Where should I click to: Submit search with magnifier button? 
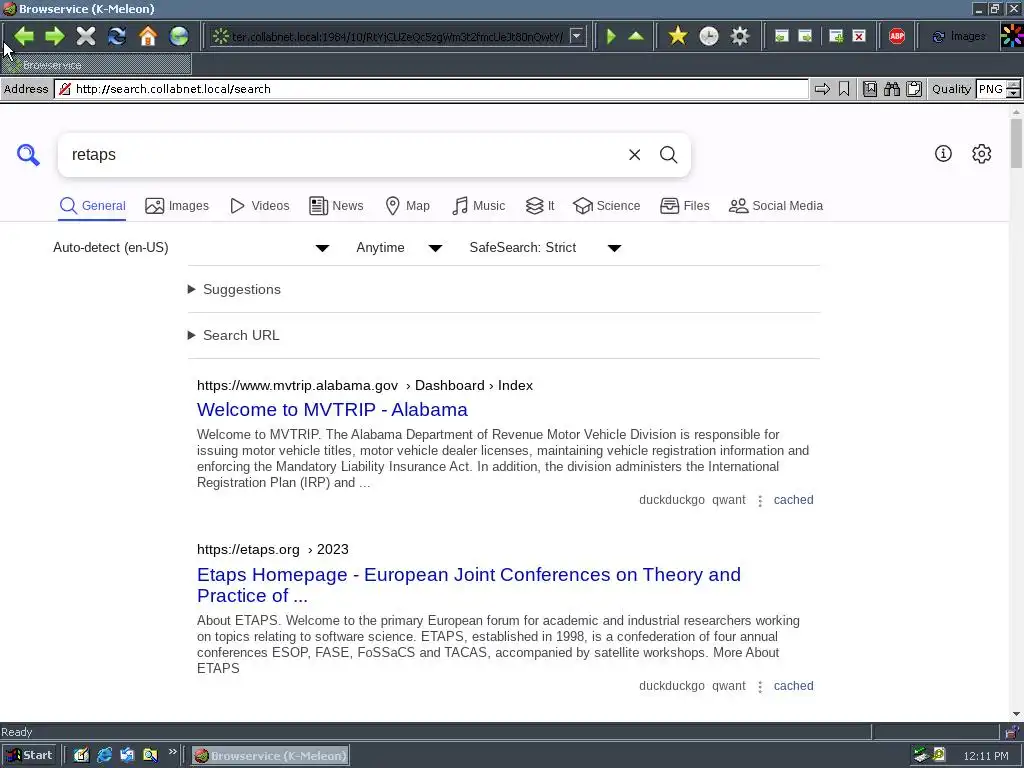click(x=668, y=155)
